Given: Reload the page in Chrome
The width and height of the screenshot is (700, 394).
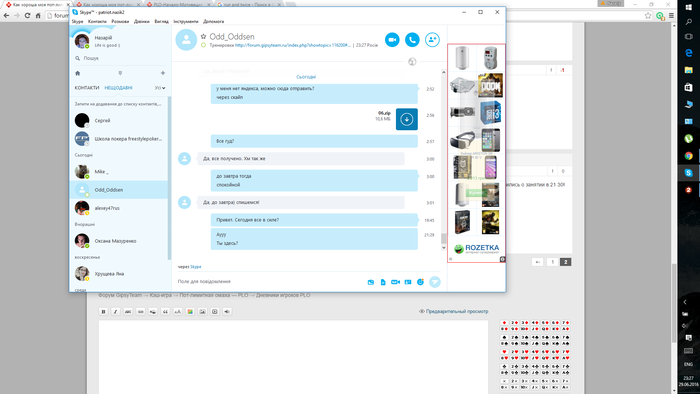Looking at the screenshot, I should tap(27, 16).
